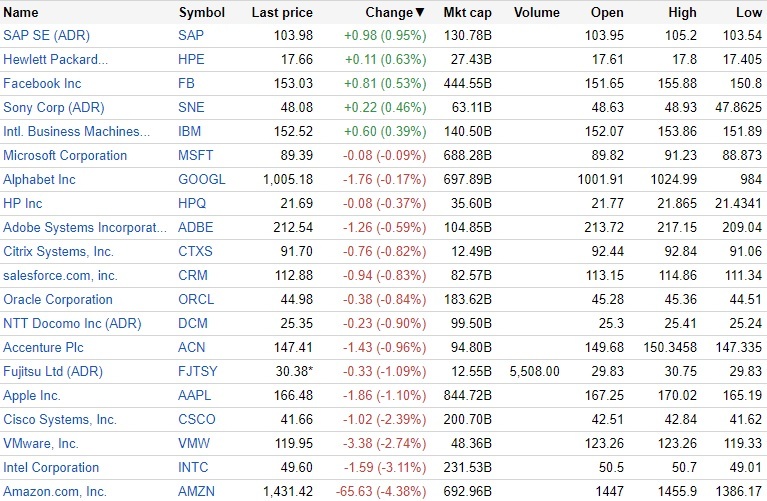This screenshot has height=501, width=767.
Task: Click the Volume column header
Action: tap(536, 13)
